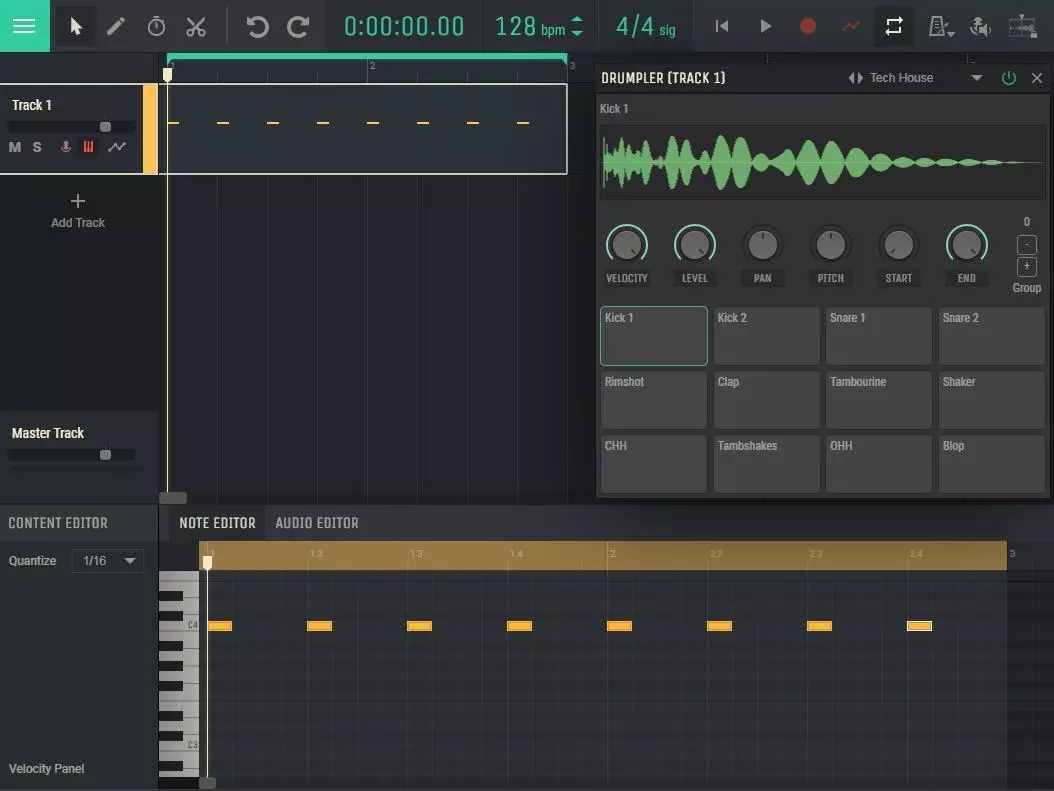Screen dimensions: 1054x791
Task: Start playback with the play button
Action: point(765,26)
